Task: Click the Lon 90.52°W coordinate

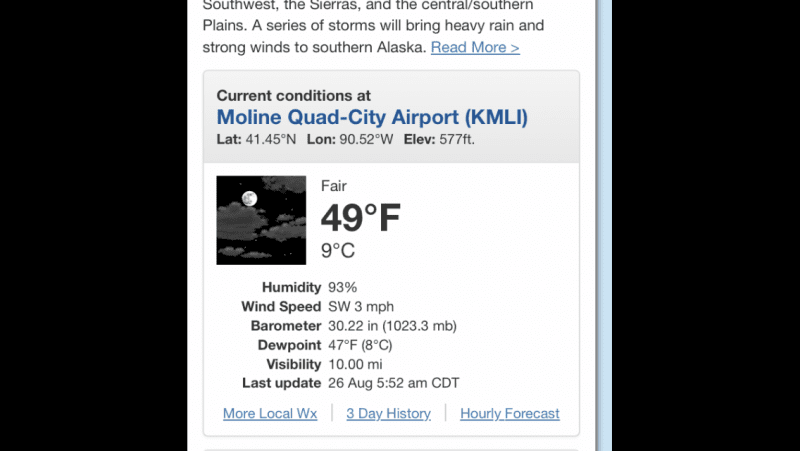Action: tap(350, 139)
